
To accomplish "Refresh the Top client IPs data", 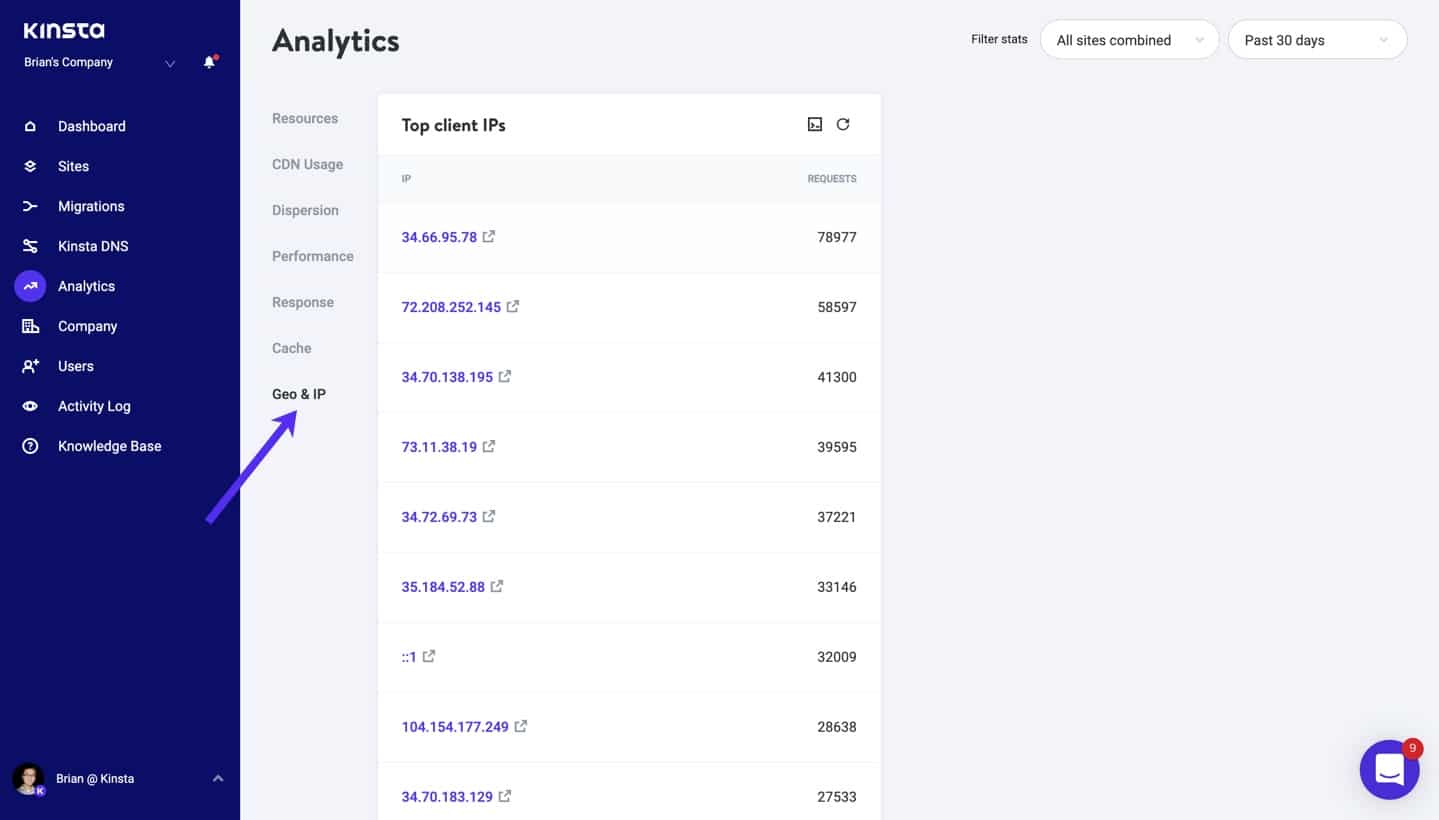I will [x=843, y=124].
